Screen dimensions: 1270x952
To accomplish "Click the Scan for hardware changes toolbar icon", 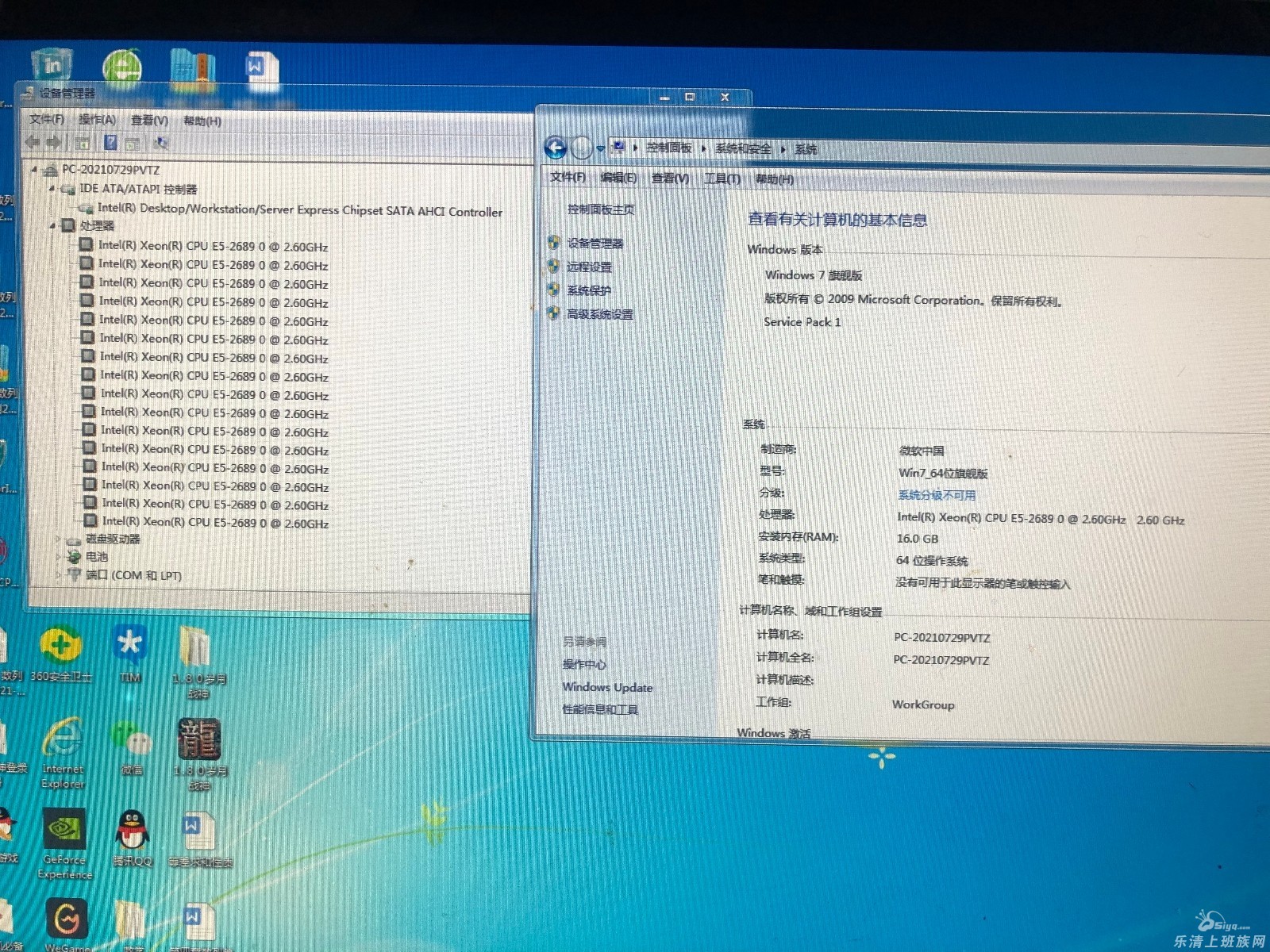I will (x=161, y=144).
